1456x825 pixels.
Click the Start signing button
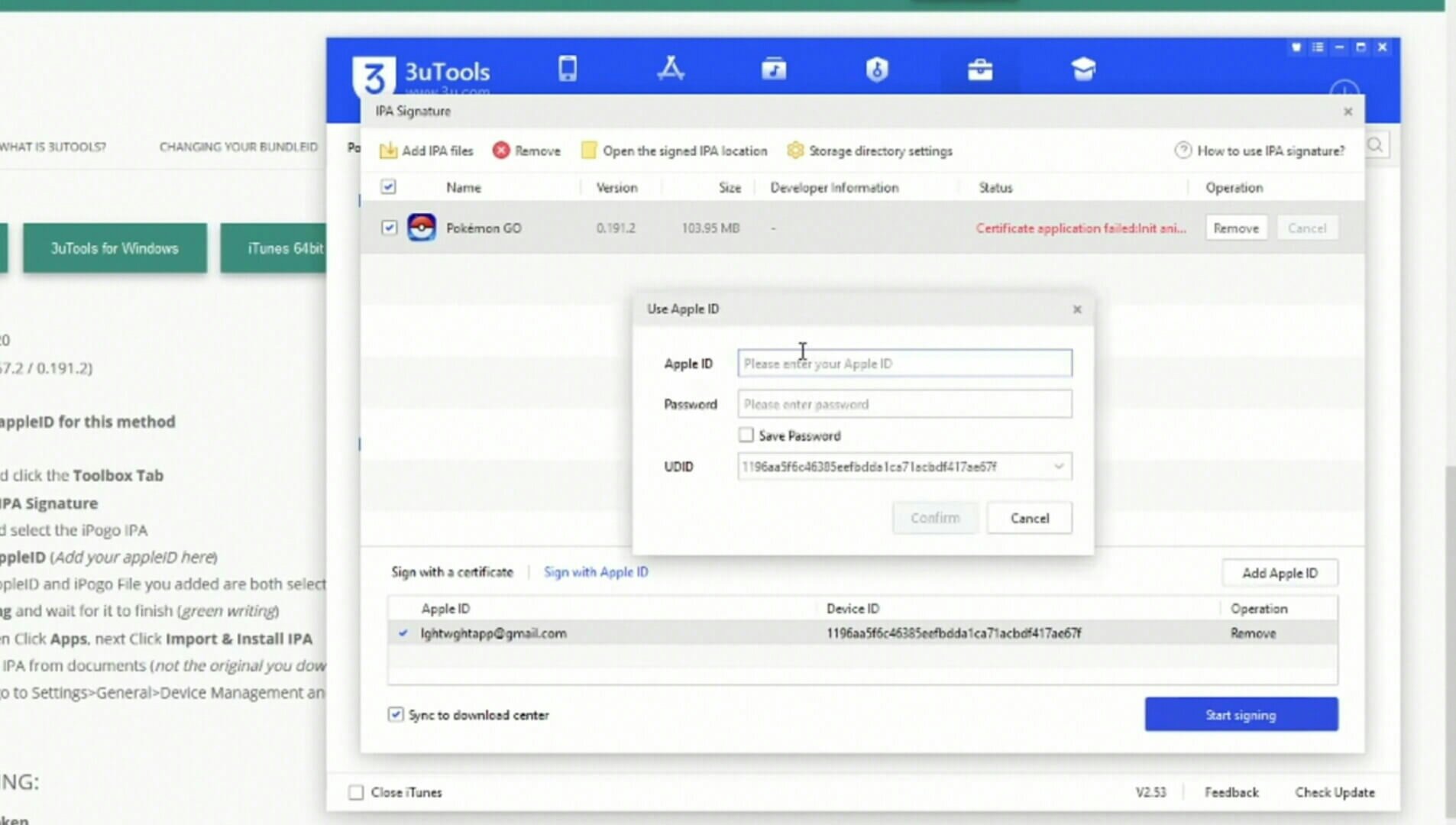click(1241, 715)
